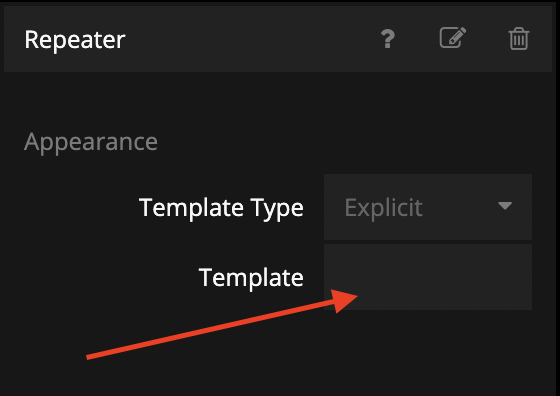
Task: Click the Template Type label
Action: tap(221, 208)
